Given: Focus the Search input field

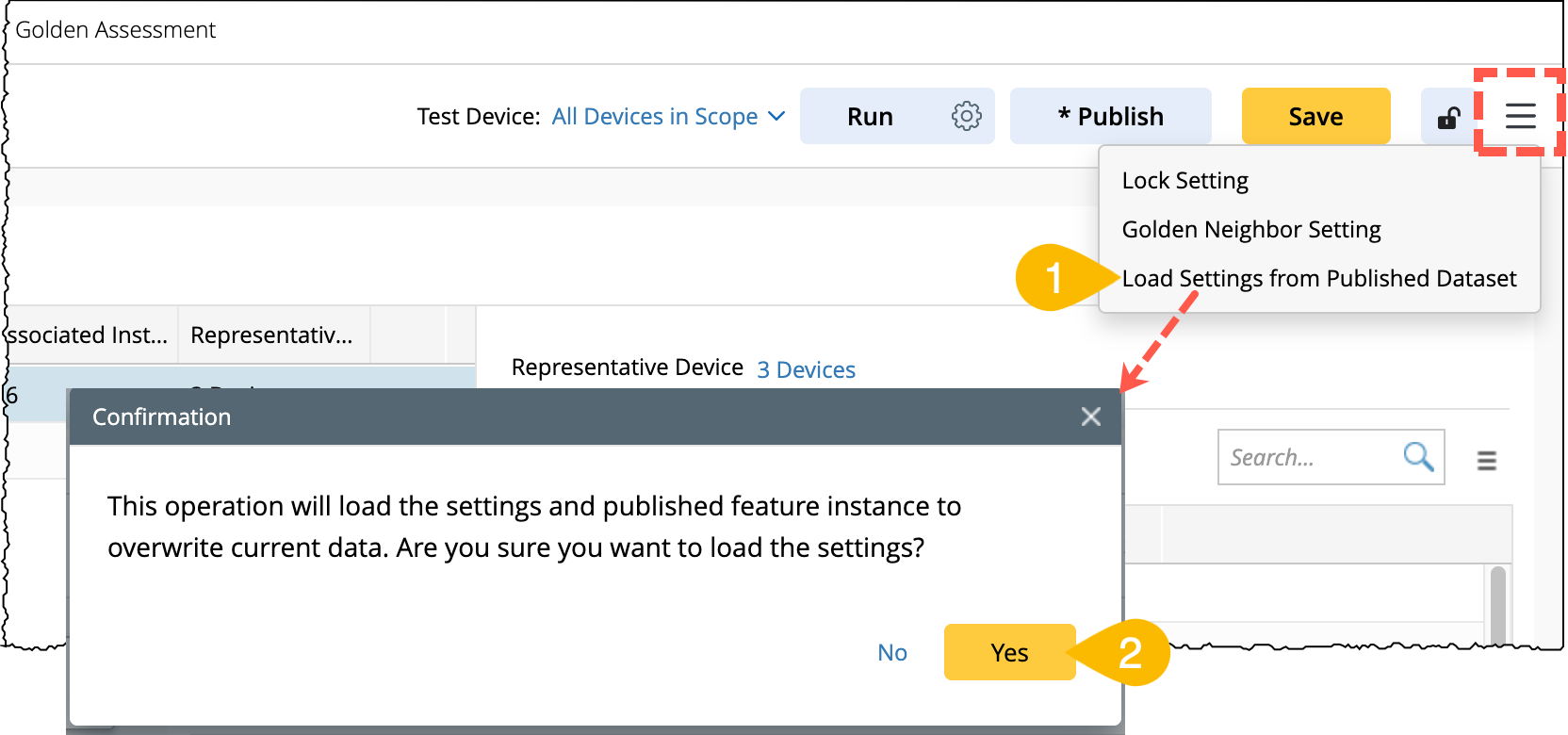Looking at the screenshot, I should [1310, 457].
